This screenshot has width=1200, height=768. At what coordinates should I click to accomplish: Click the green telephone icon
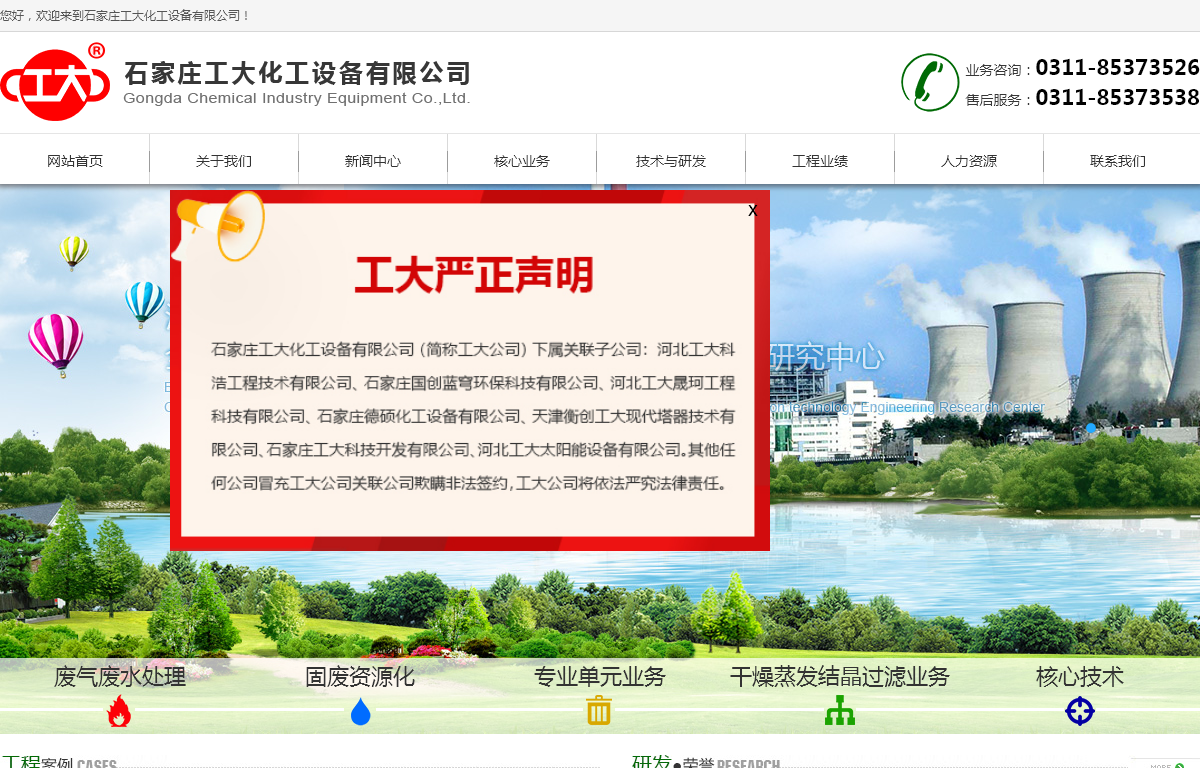[x=930, y=82]
